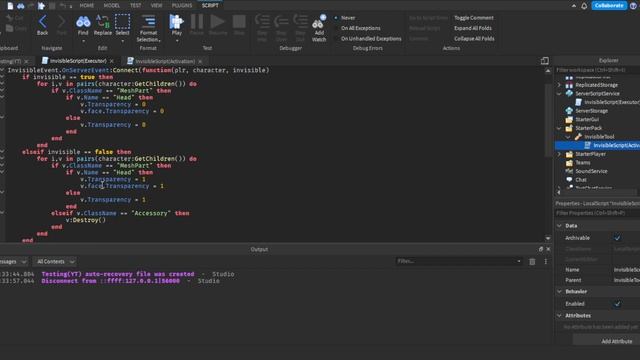Expand the ReplicatedStorage tree node
The height and width of the screenshot is (360, 640).
[559, 85]
